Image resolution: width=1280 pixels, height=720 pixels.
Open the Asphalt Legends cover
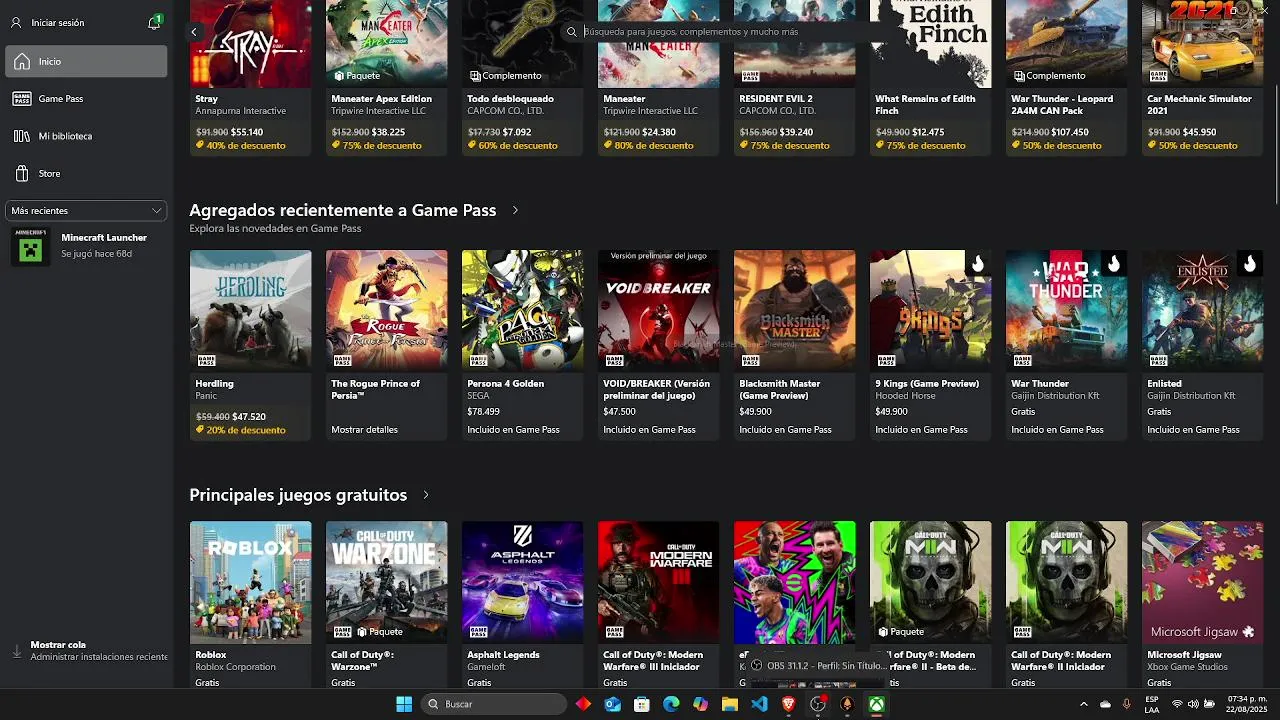[x=523, y=582]
